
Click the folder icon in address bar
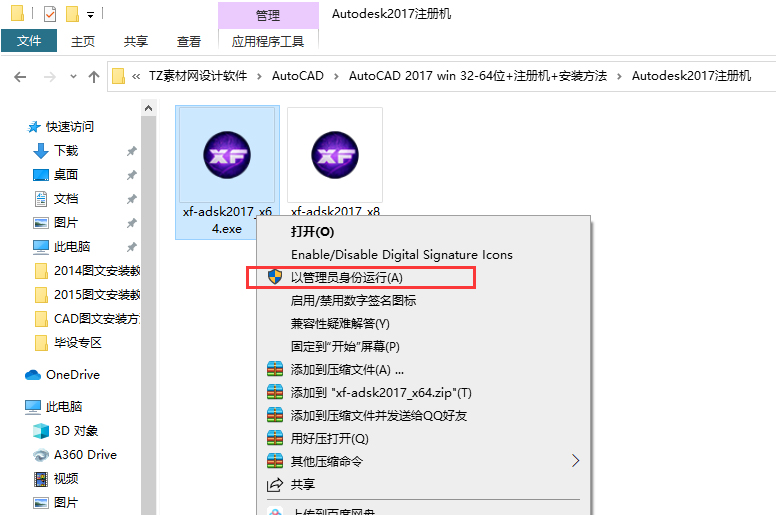tap(118, 76)
